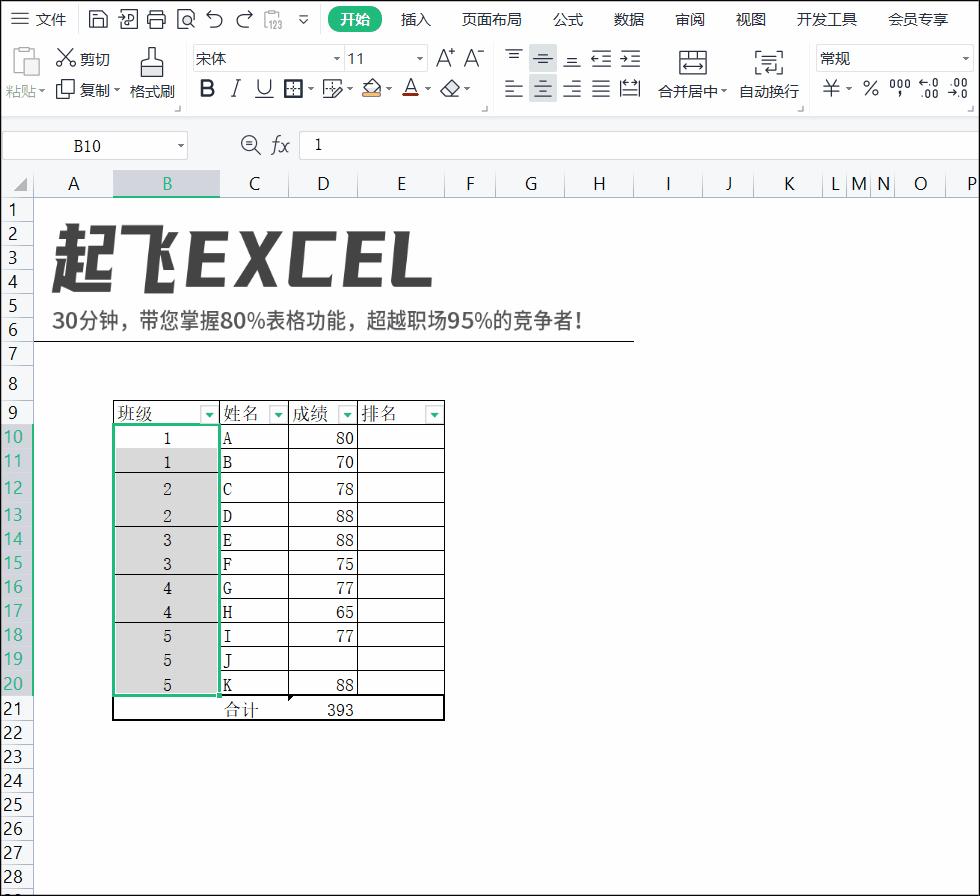
Task: Open the Format Painter tool
Action: [152, 73]
